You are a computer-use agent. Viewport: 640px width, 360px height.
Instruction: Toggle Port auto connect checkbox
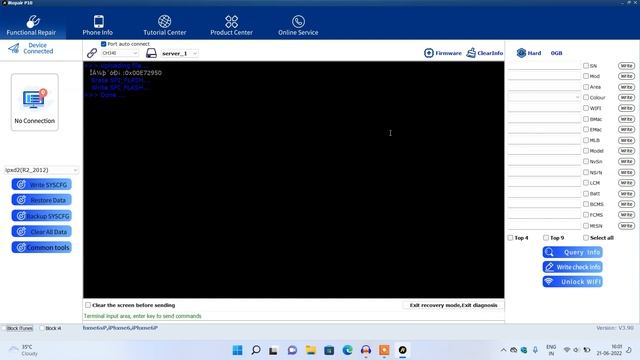(x=104, y=44)
